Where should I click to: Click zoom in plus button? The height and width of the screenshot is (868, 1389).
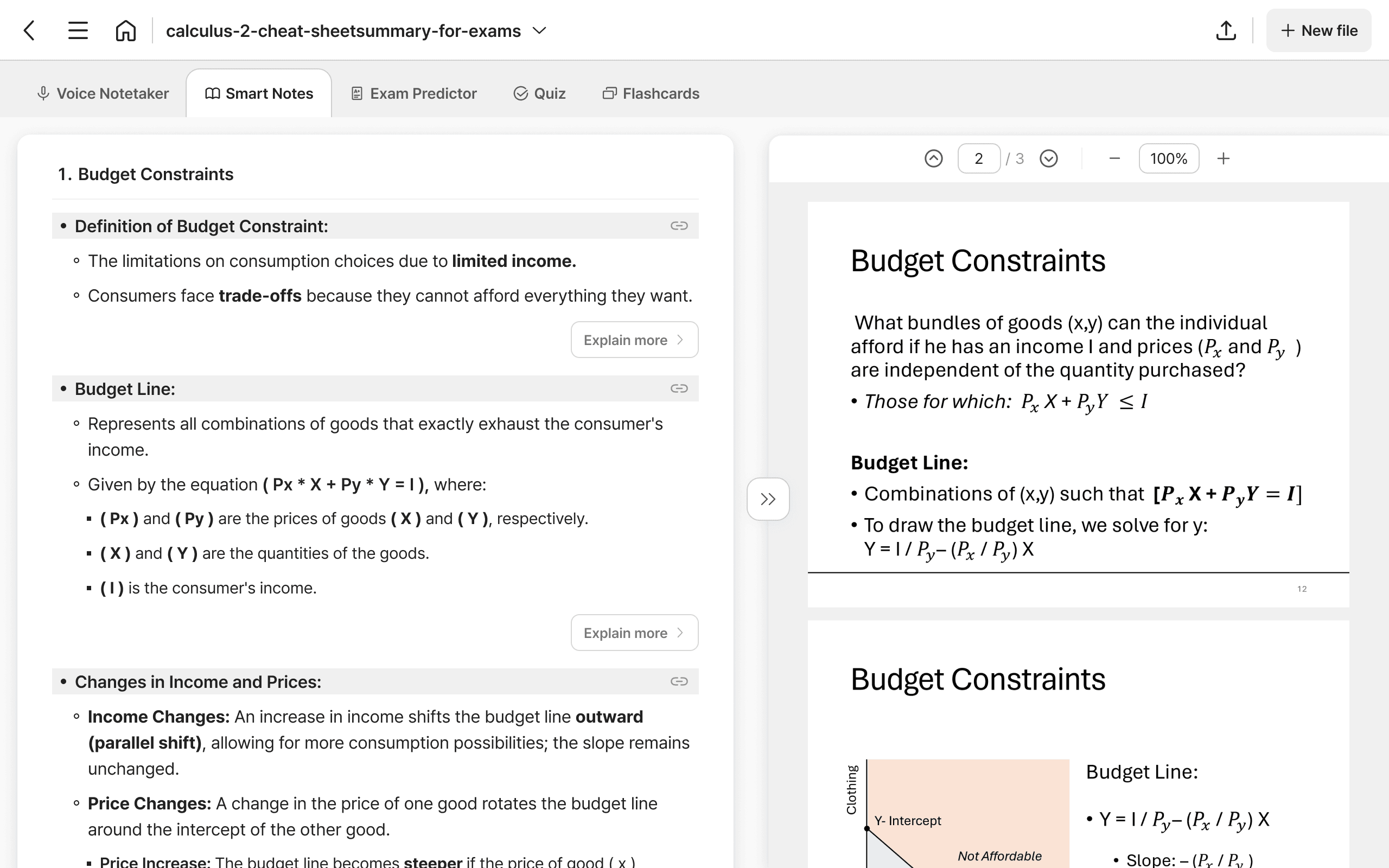(x=1224, y=158)
